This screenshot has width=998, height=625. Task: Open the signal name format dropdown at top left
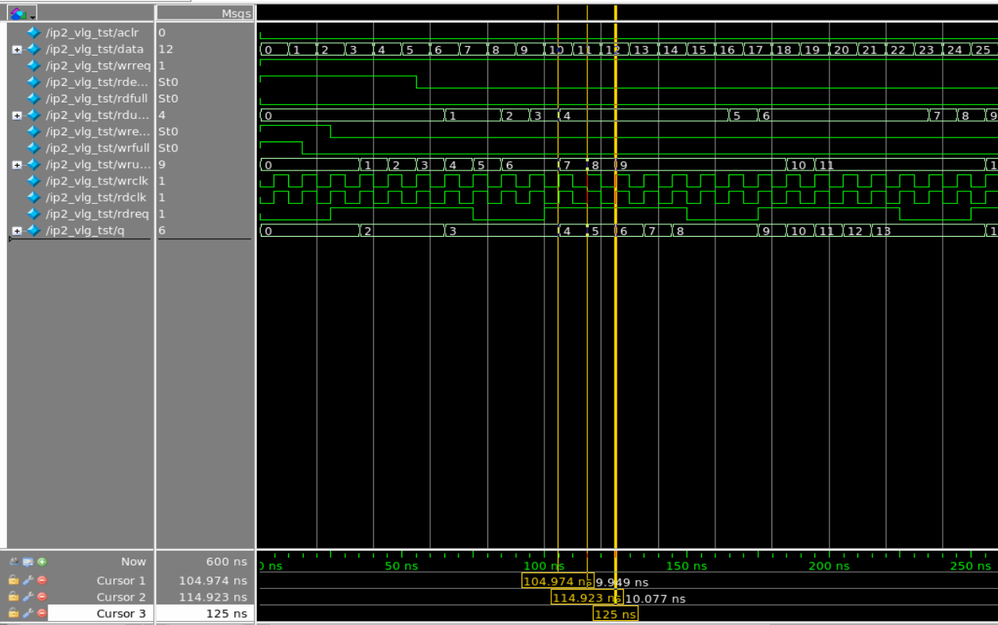coord(22,13)
